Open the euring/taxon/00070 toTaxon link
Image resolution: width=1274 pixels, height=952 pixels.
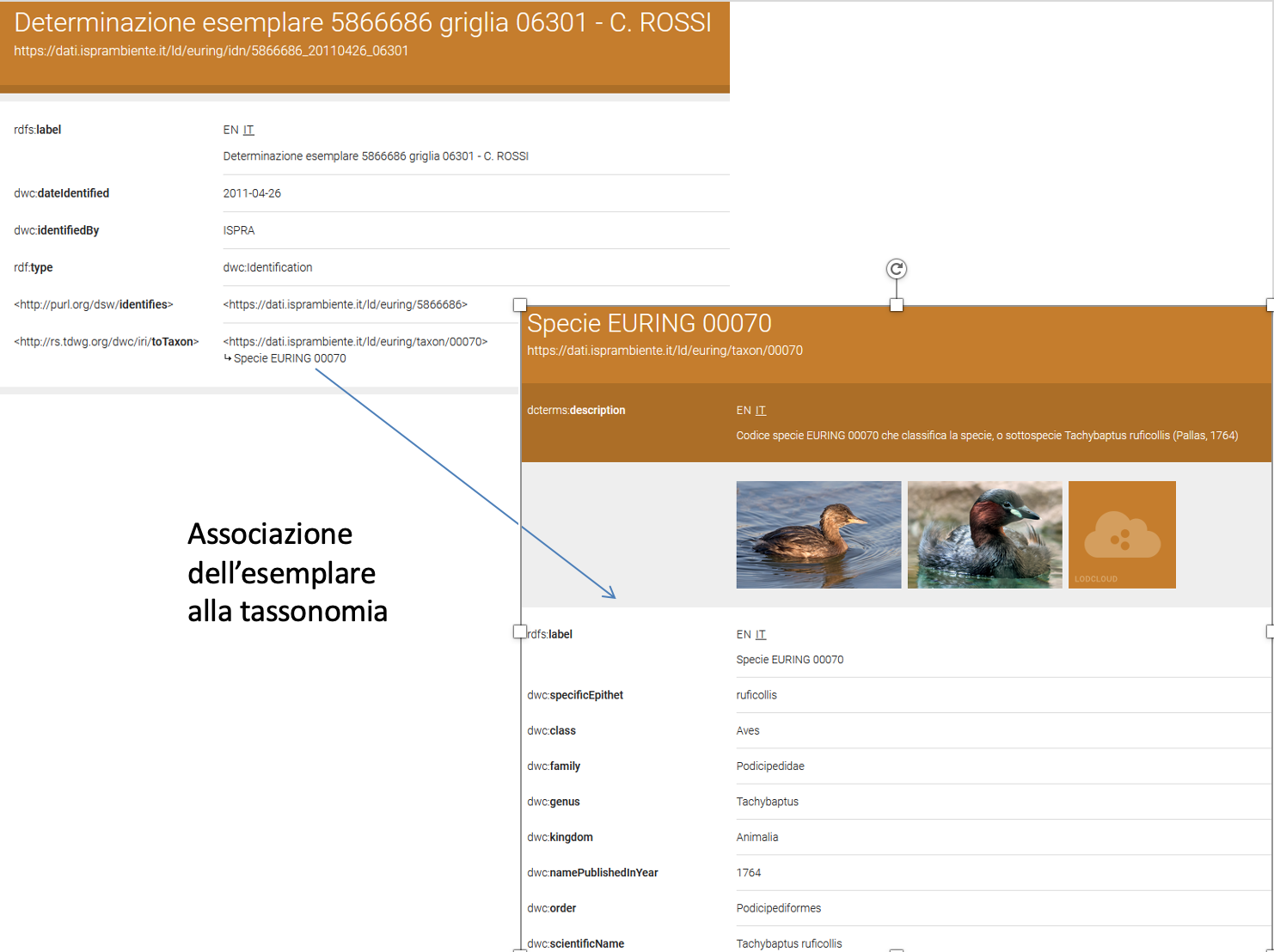355,341
